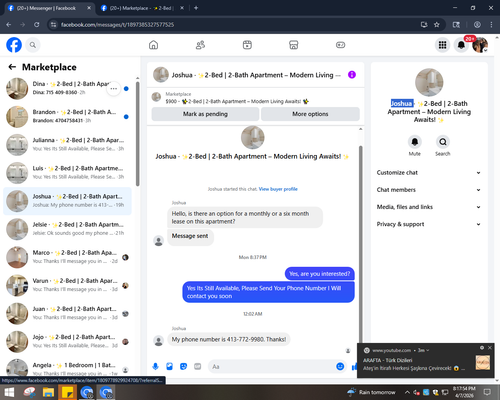Reload the page in browser
This screenshot has width=500, height=400.
36,24
